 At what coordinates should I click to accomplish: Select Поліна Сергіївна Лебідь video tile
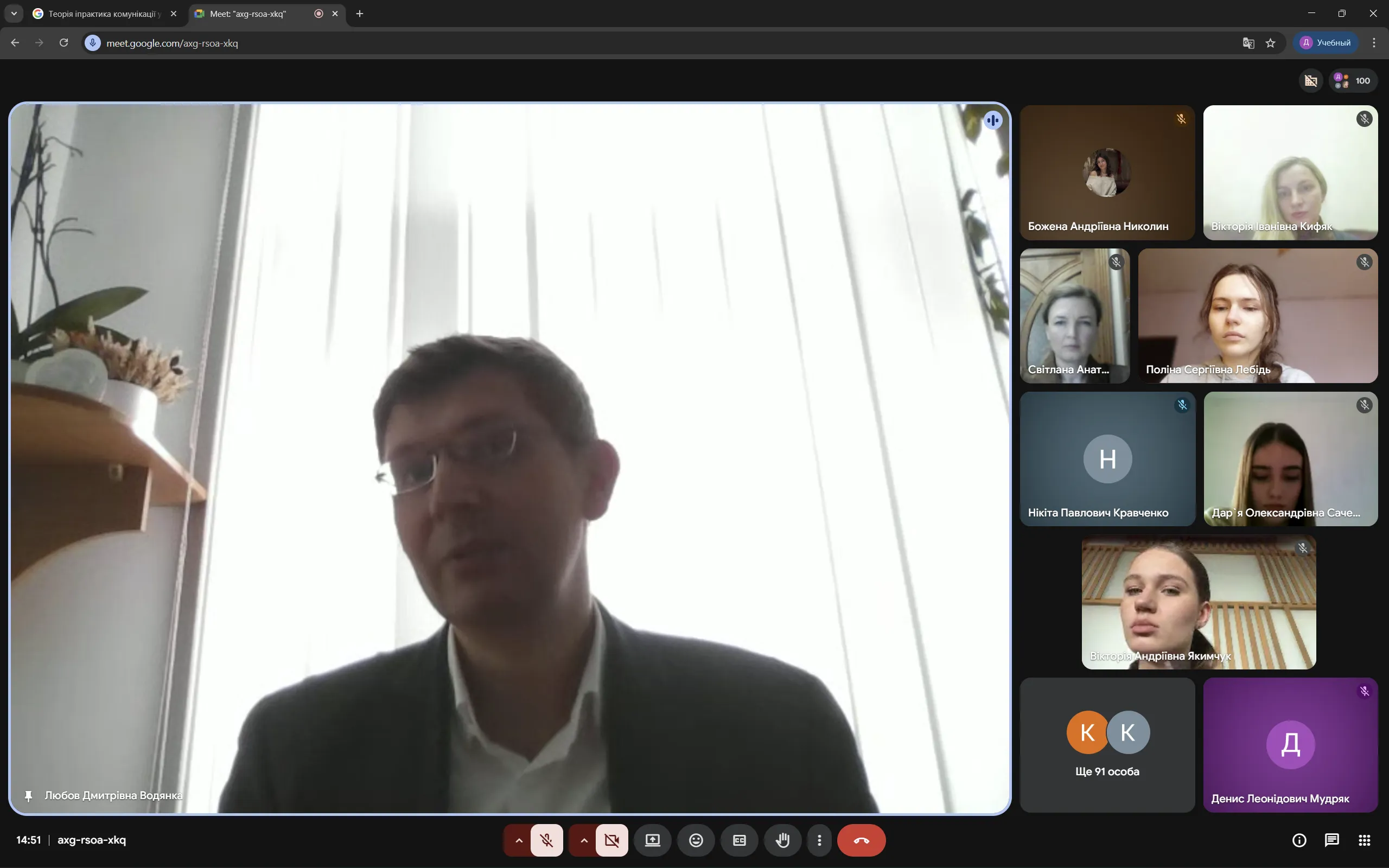click(x=1257, y=316)
